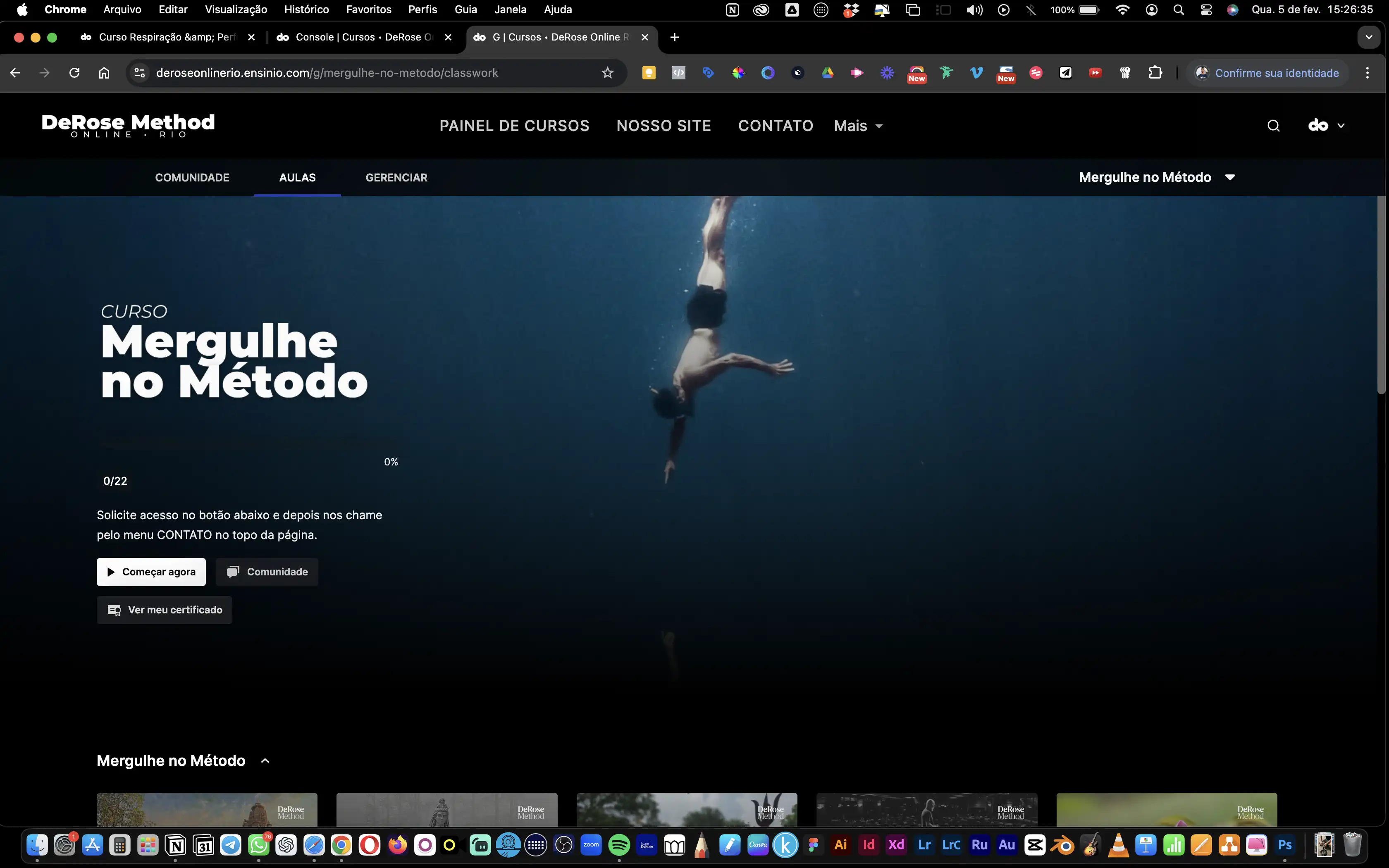The height and width of the screenshot is (868, 1389).
Task: Open Chrome extensions puzzle icon
Action: tap(1155, 73)
